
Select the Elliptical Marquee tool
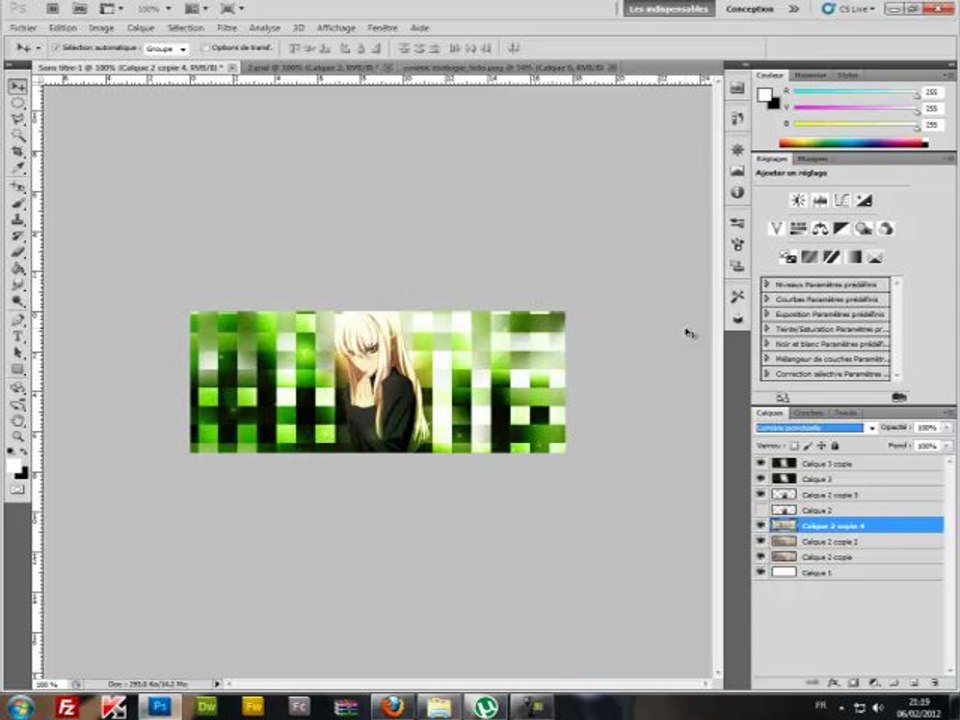pyautogui.click(x=18, y=103)
